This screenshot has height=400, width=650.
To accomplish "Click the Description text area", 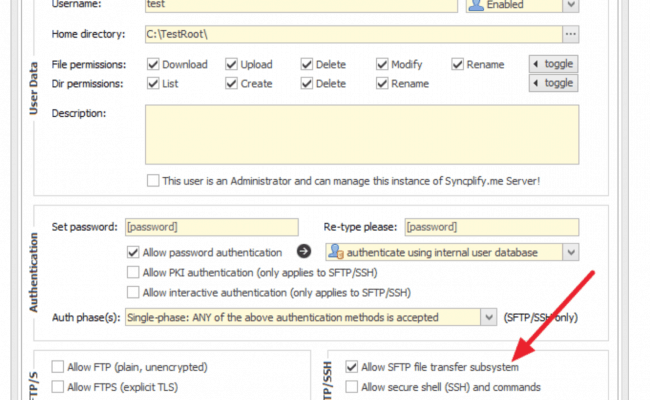I will [362, 134].
